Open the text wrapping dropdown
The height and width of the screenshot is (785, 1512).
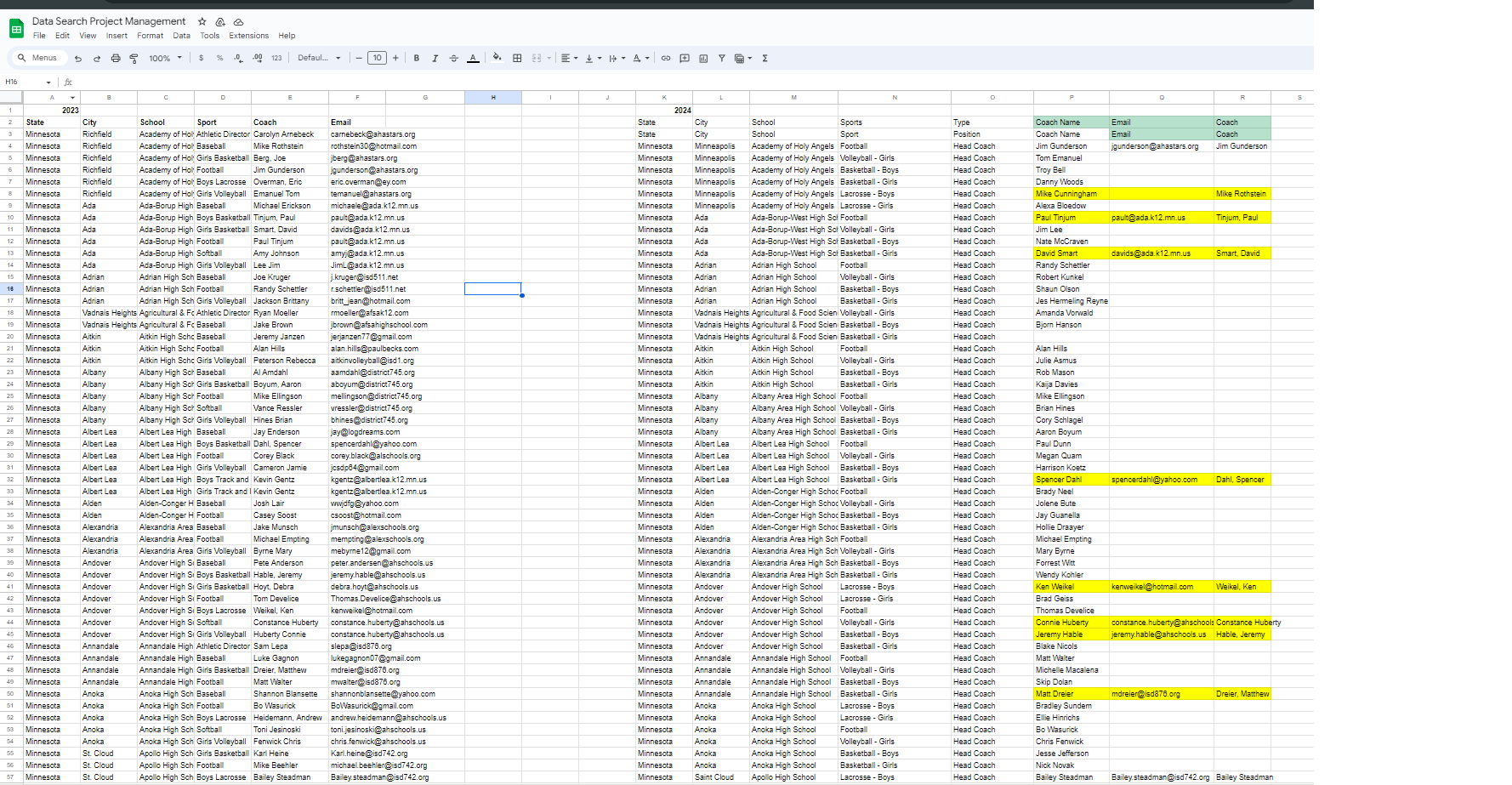coord(617,59)
